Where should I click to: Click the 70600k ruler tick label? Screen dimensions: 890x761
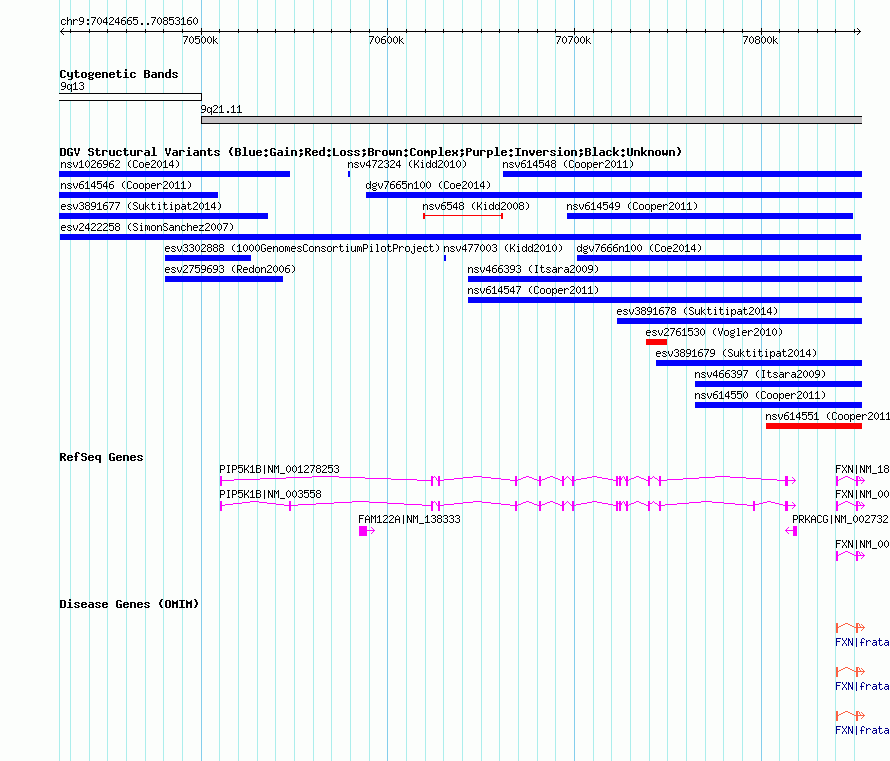coord(387,40)
